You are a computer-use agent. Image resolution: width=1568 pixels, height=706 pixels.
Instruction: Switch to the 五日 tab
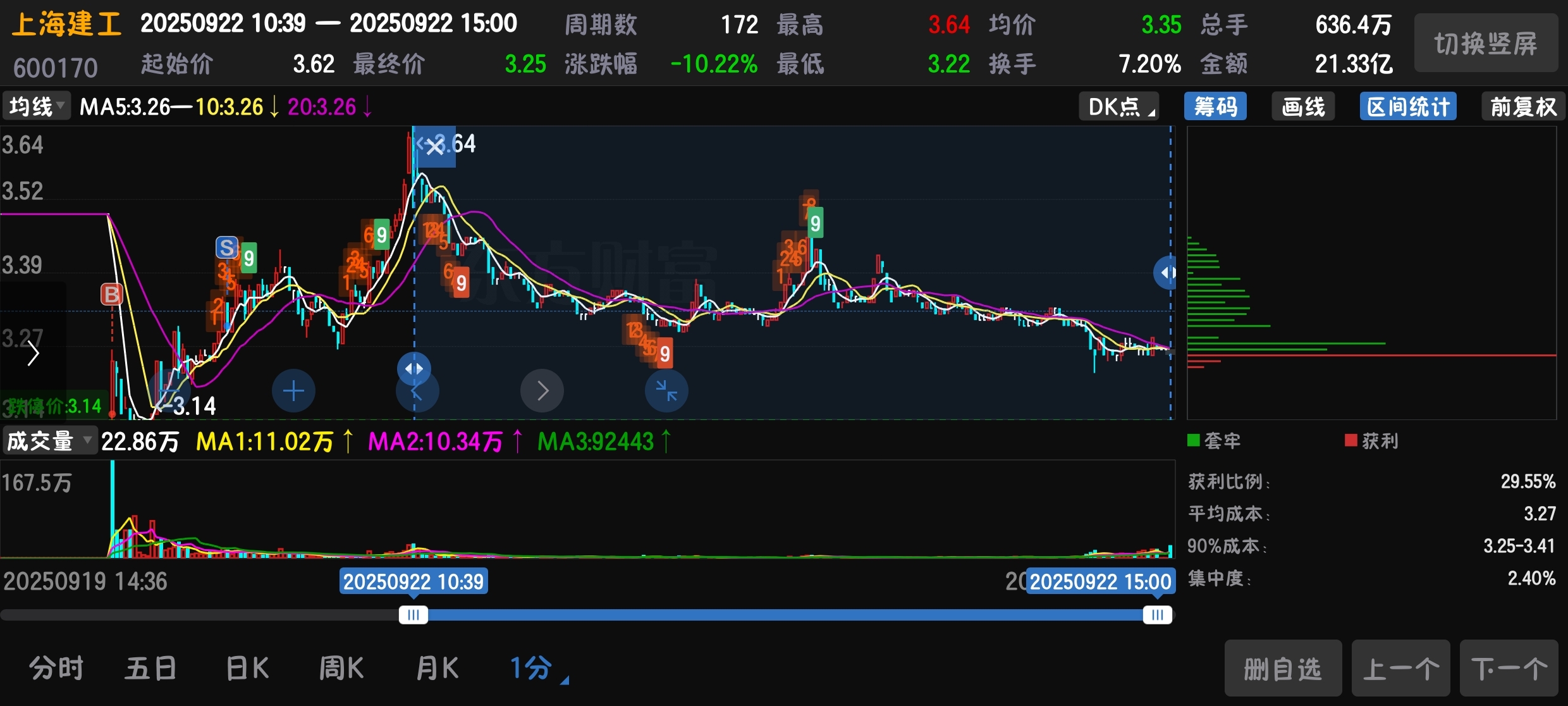pyautogui.click(x=150, y=668)
